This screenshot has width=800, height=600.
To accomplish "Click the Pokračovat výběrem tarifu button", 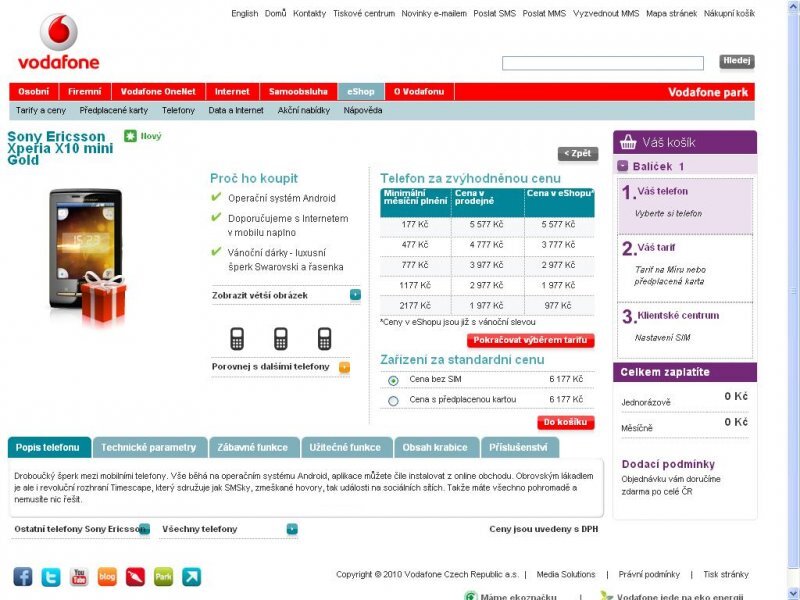I will 528,341.
